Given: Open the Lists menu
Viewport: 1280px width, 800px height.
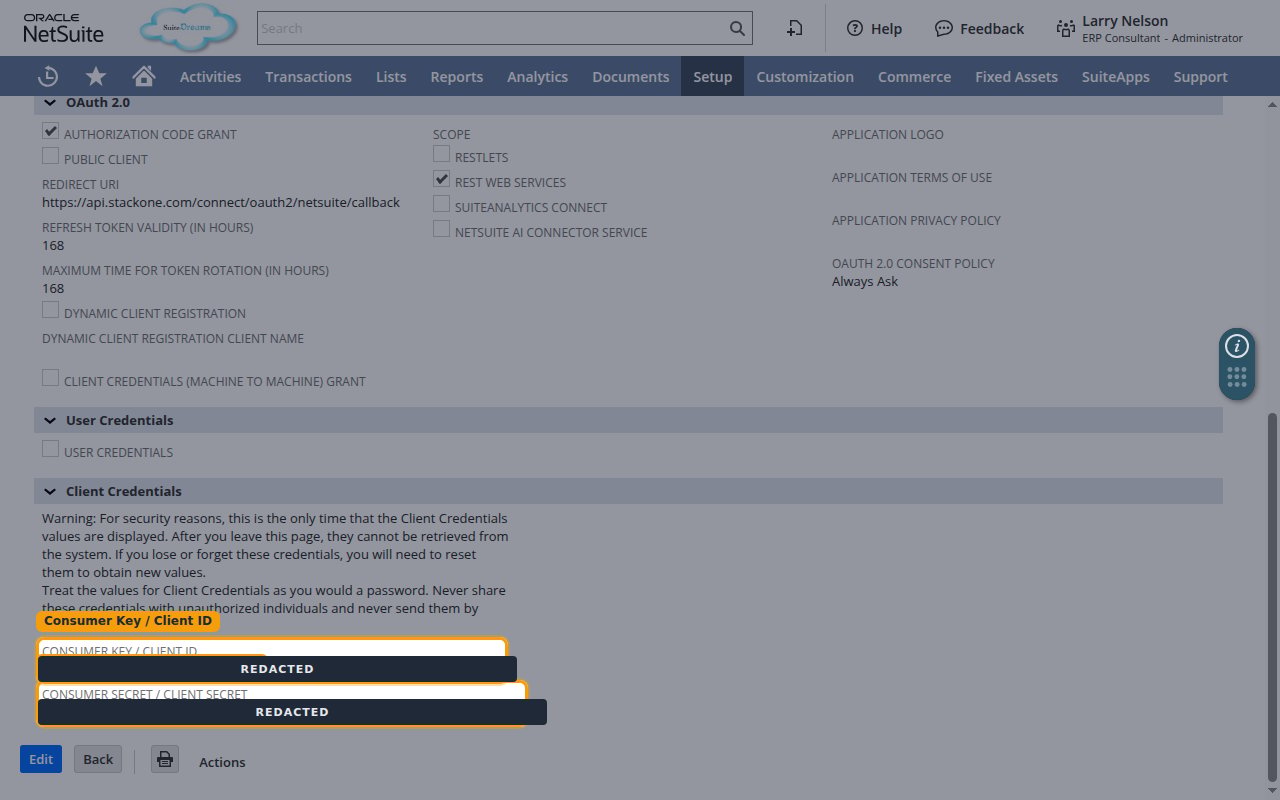Looking at the screenshot, I should pyautogui.click(x=391, y=76).
